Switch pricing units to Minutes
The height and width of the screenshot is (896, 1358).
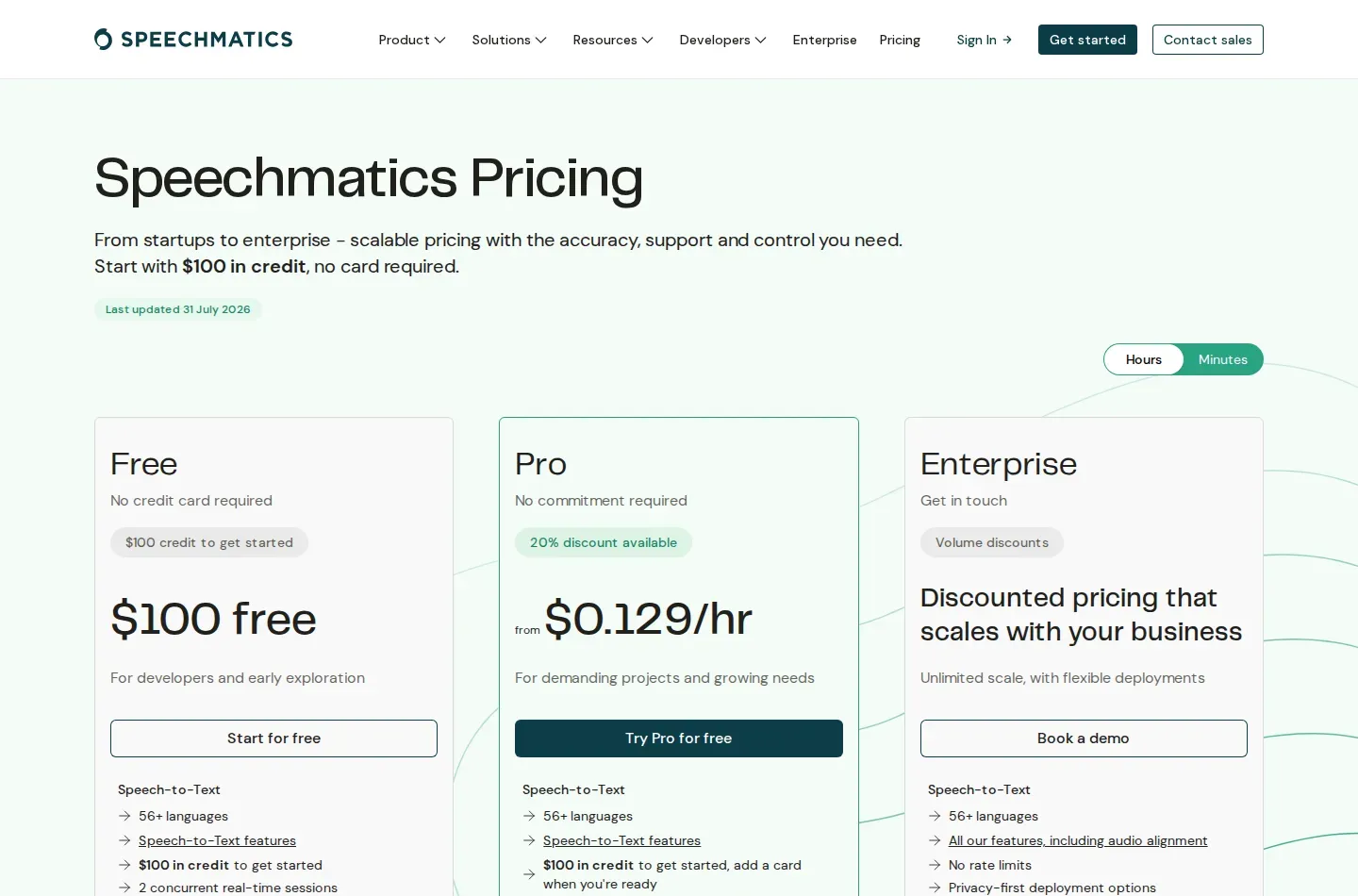click(x=1222, y=359)
